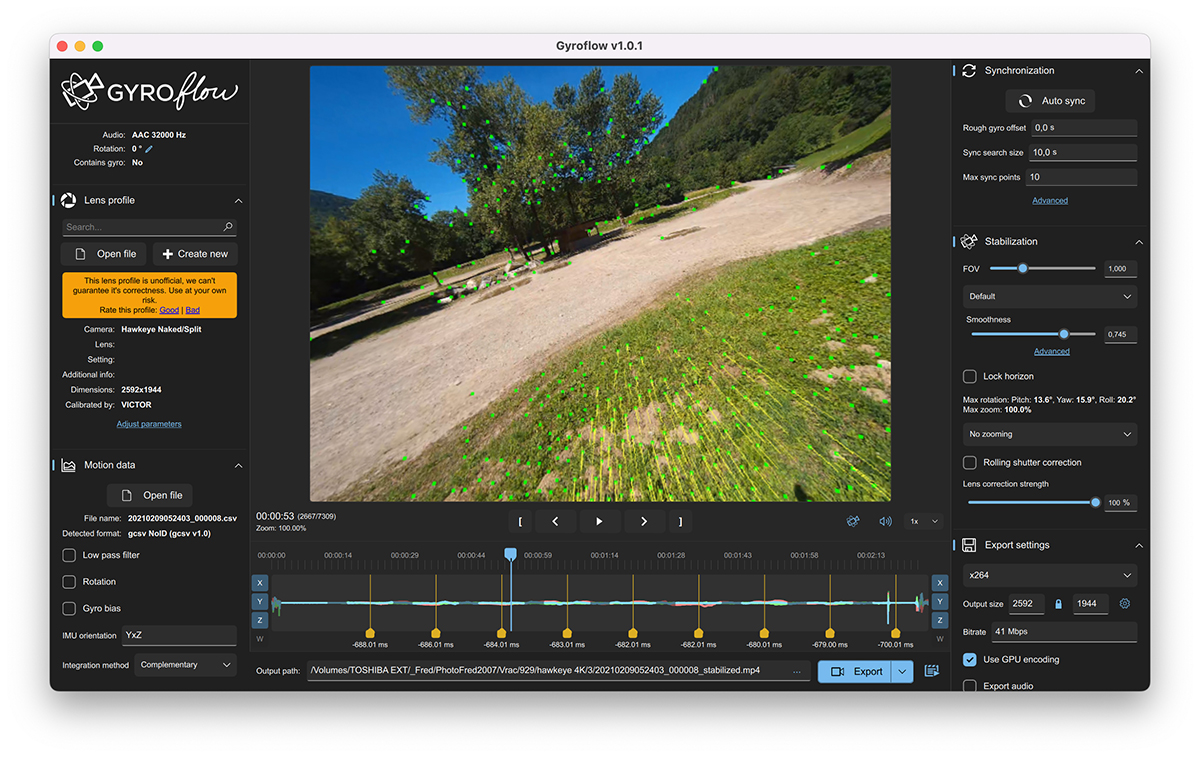Open the Default stabilization algorithm dropdown

tap(1050, 296)
